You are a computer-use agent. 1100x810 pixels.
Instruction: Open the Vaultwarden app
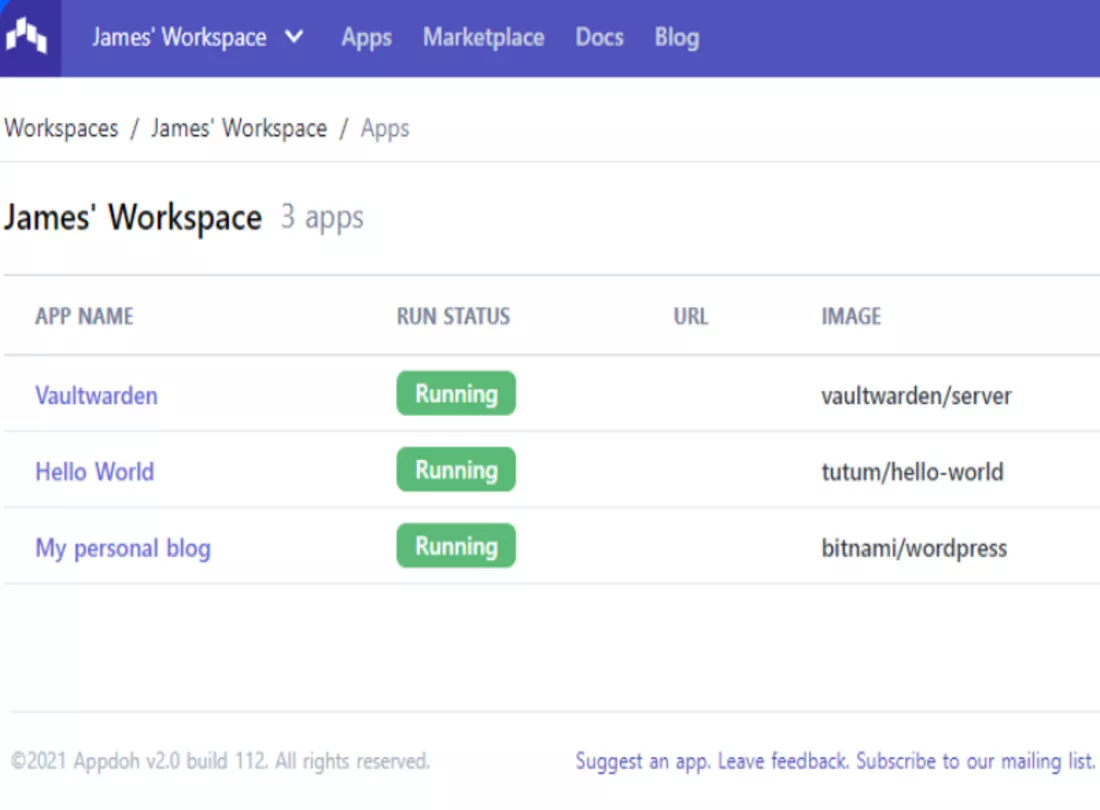coord(96,395)
